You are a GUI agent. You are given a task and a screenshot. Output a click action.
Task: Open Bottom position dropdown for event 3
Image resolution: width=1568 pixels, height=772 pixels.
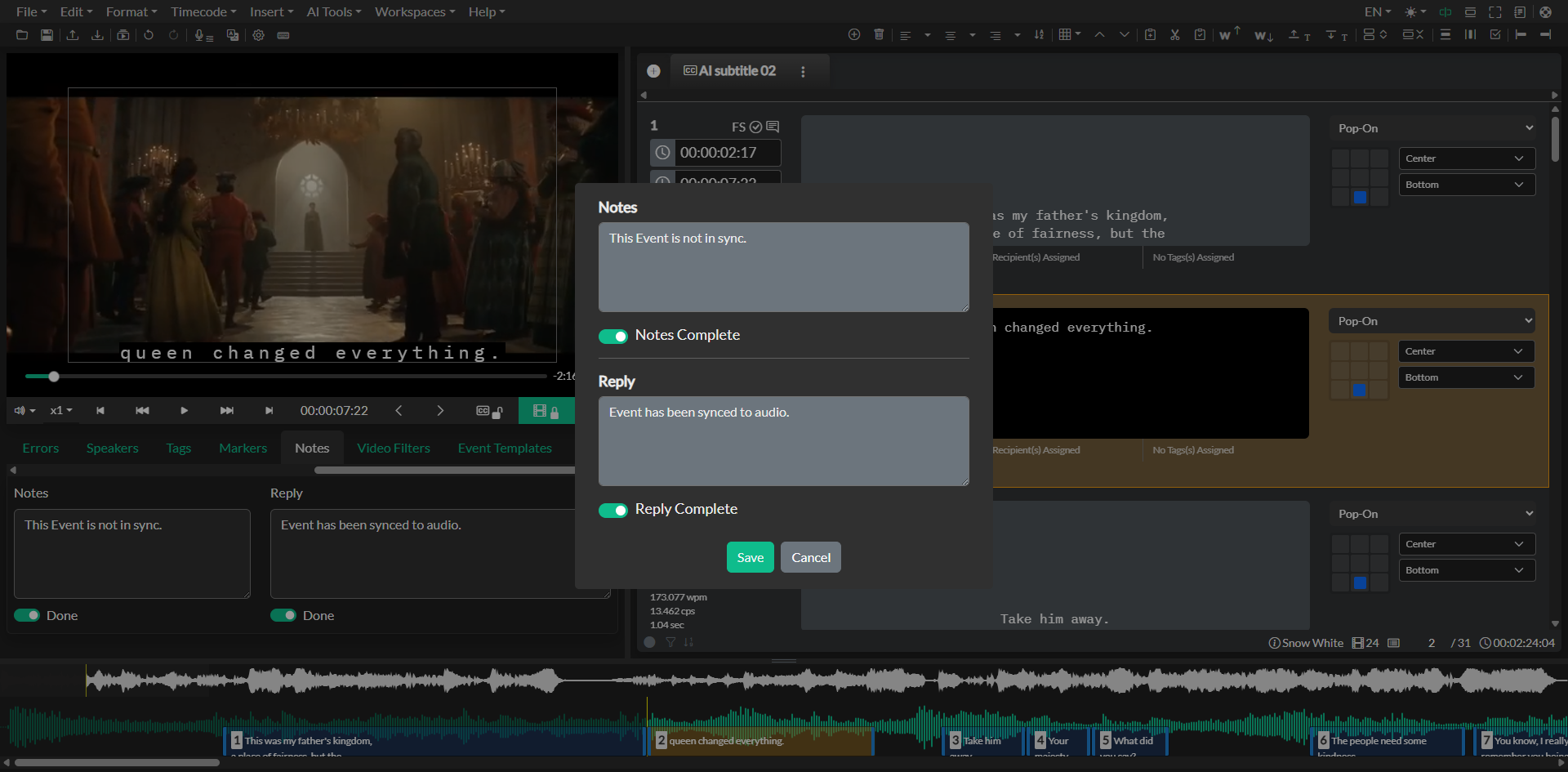coord(1467,570)
